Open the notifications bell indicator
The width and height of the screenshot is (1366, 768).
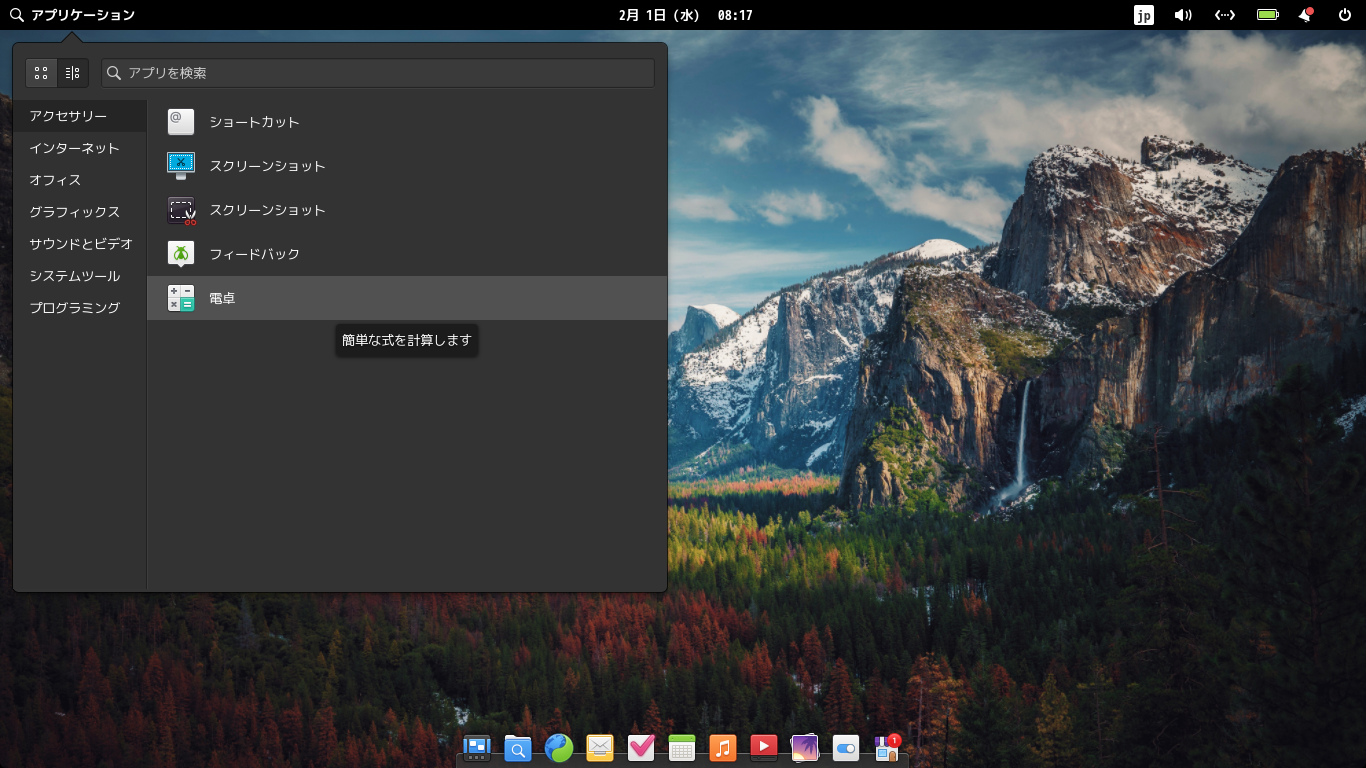point(1305,15)
